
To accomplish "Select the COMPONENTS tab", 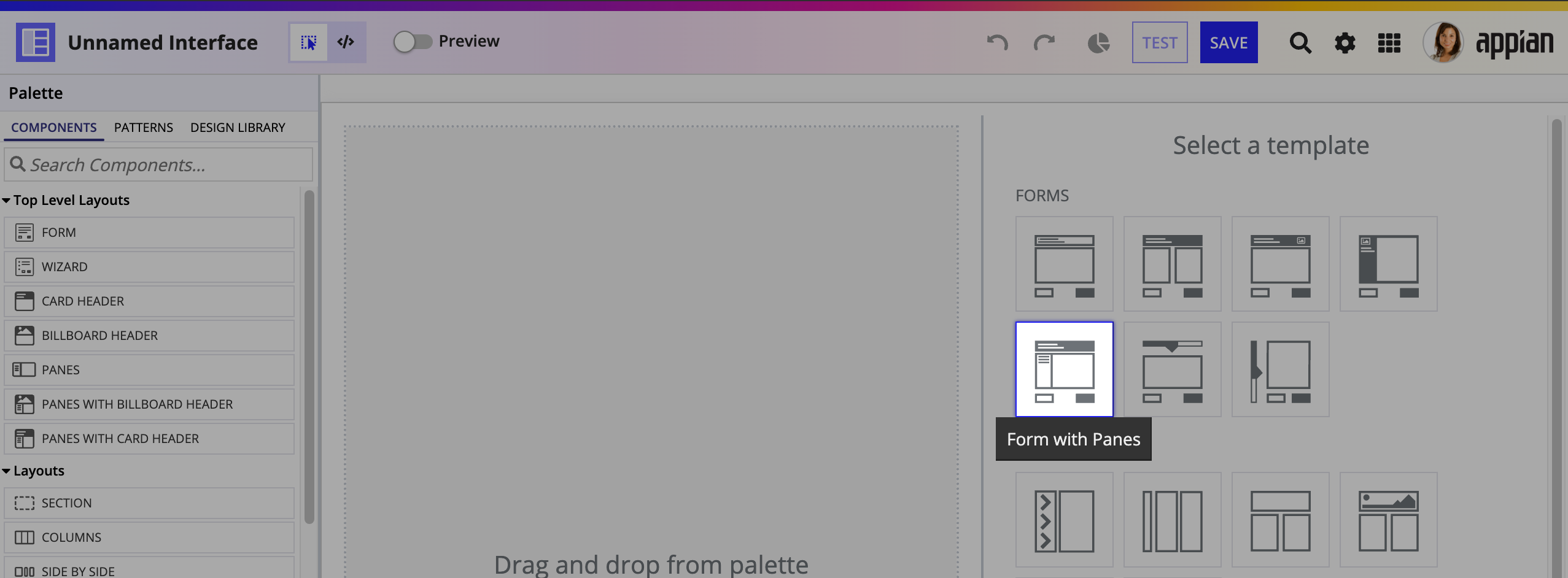I will coord(54,128).
